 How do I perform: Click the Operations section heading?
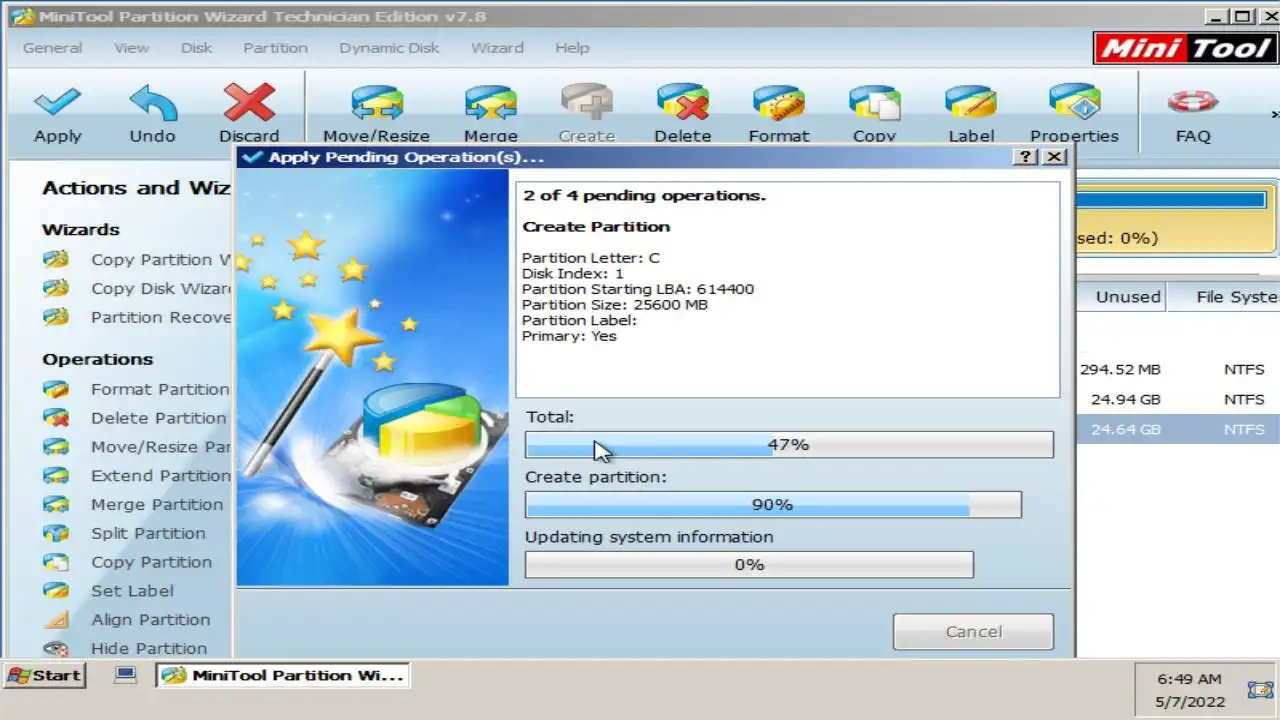click(x=97, y=359)
